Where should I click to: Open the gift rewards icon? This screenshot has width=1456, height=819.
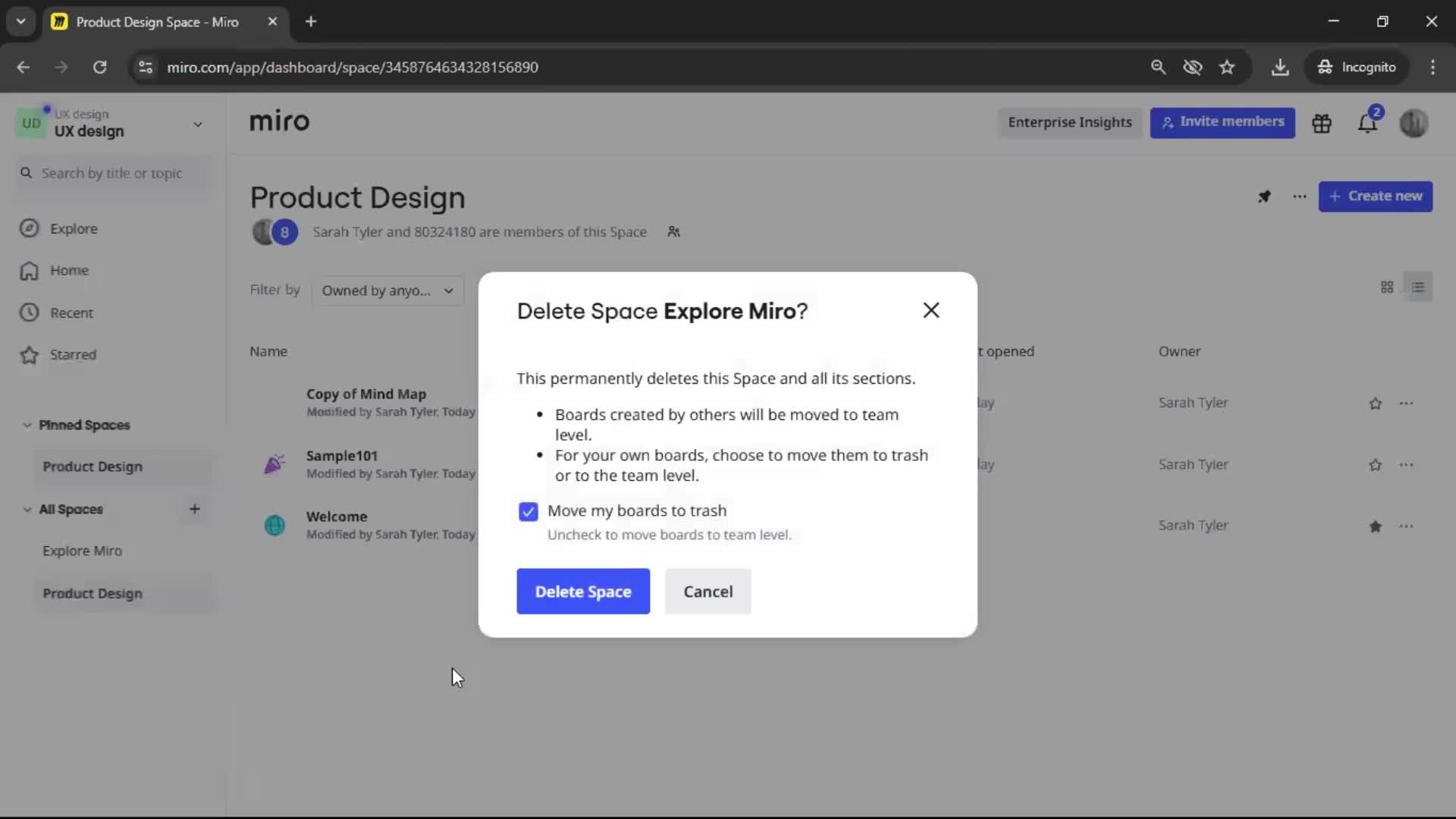pos(1322,123)
